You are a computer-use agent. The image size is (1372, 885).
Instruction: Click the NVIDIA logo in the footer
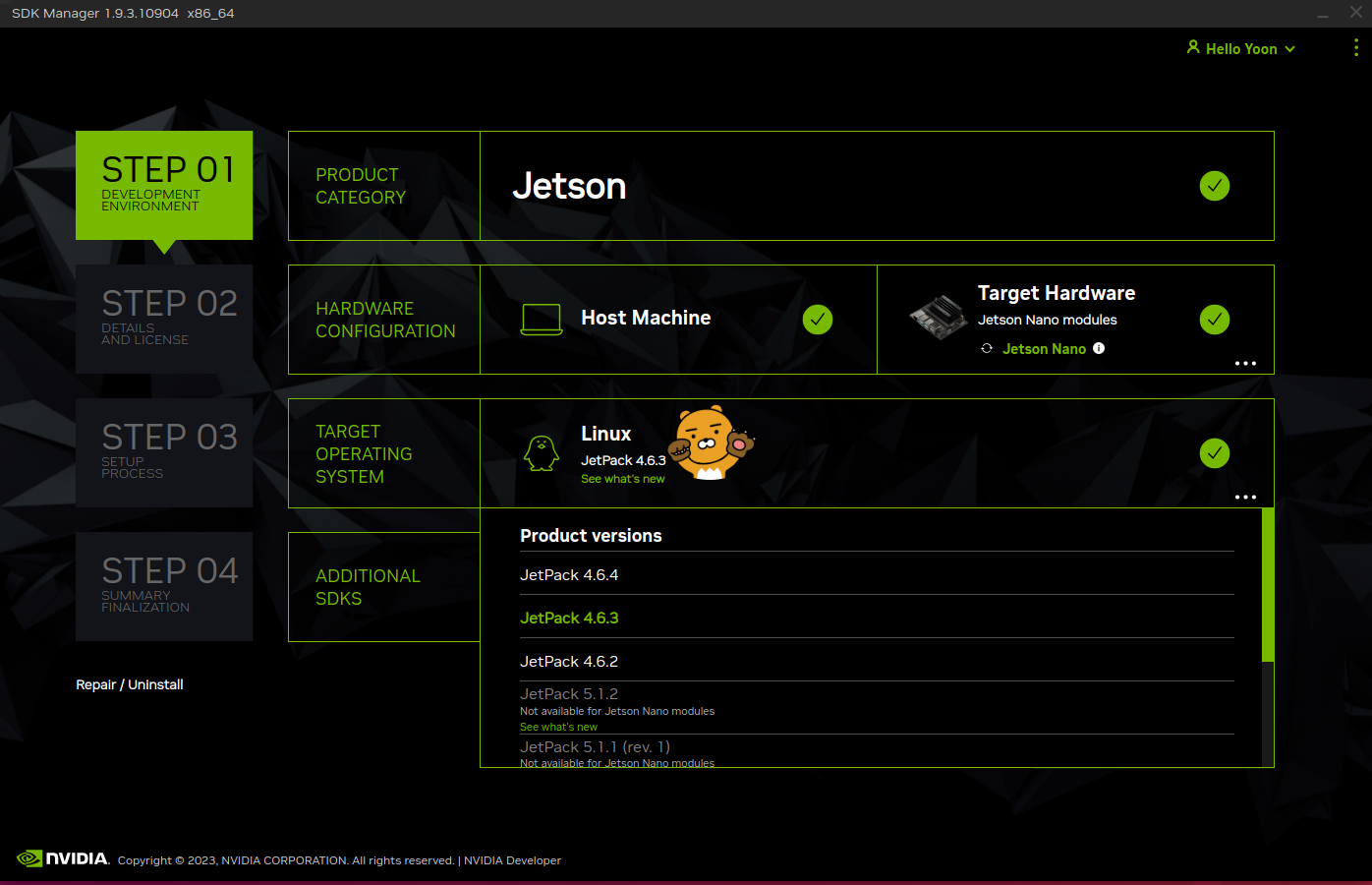[x=63, y=858]
